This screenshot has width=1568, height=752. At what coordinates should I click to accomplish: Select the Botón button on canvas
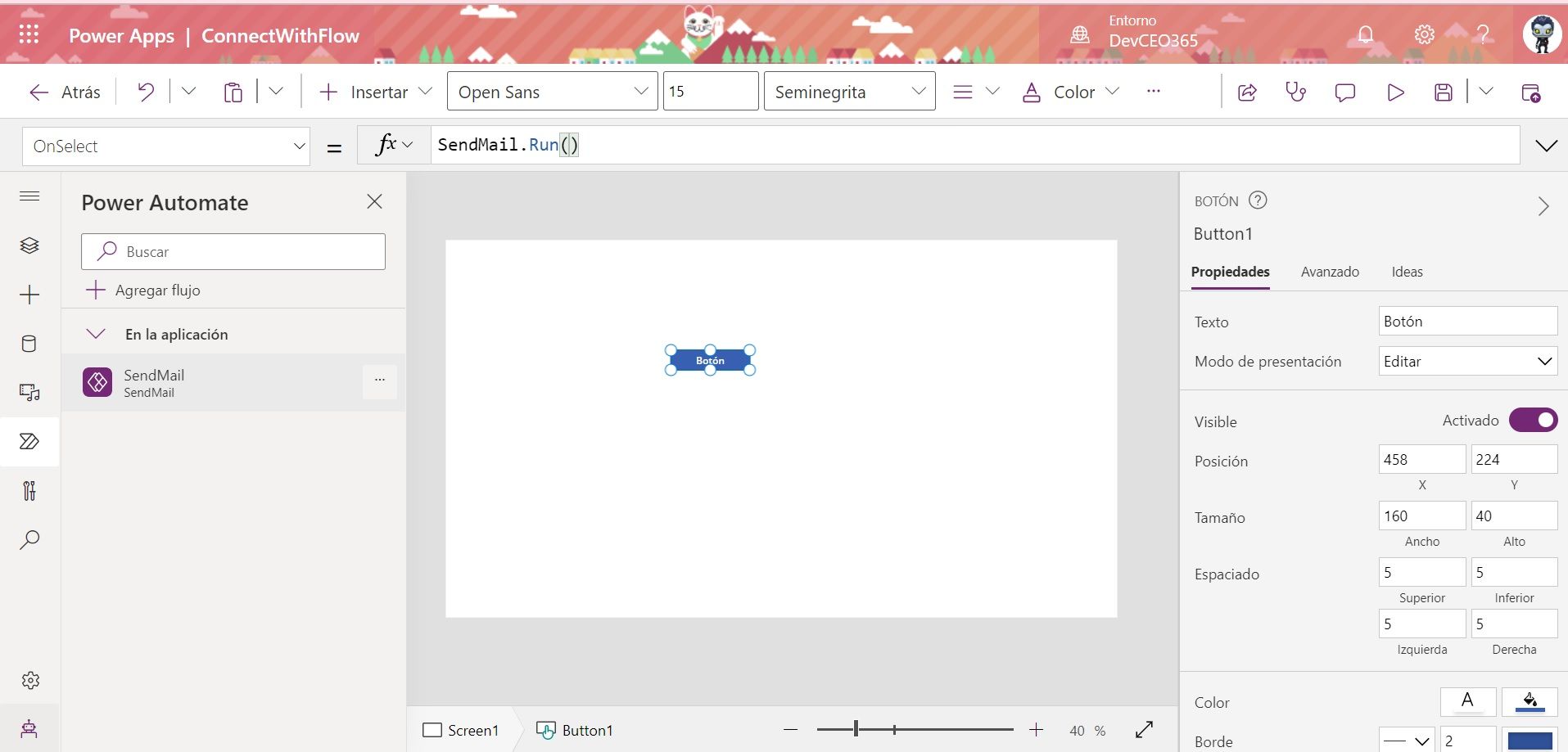point(710,360)
